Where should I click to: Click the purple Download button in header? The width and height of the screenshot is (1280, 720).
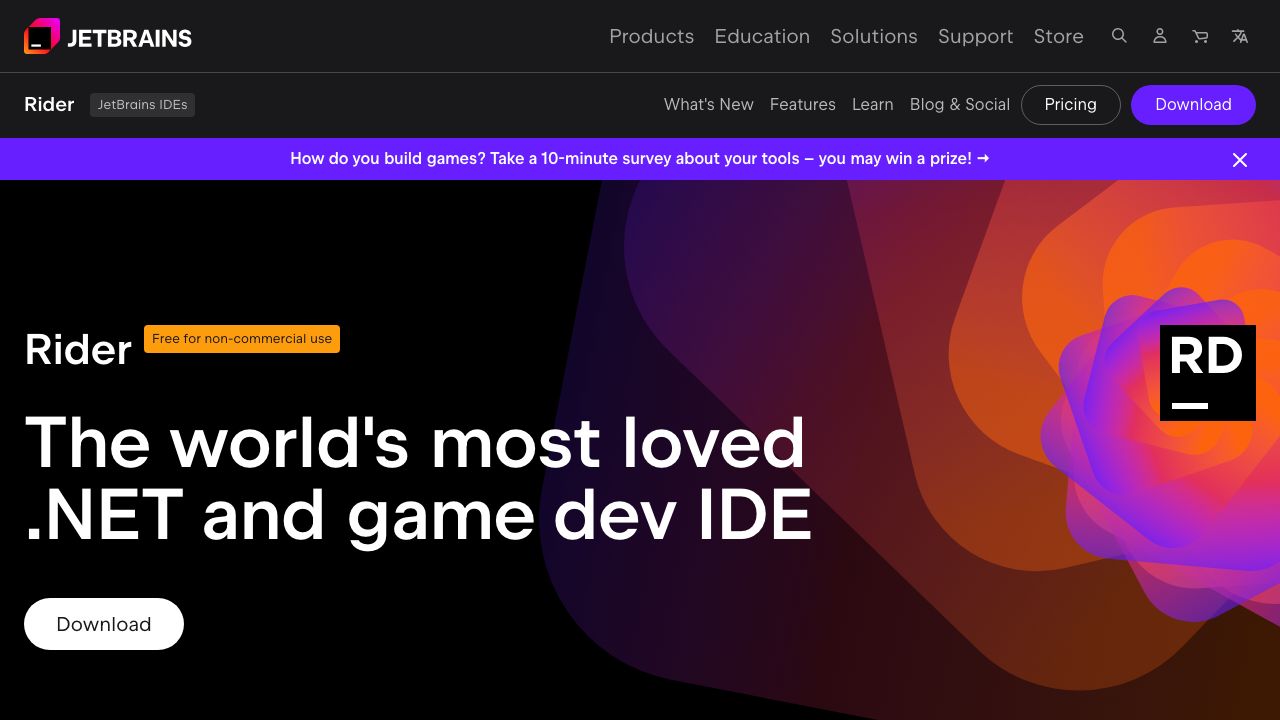pyautogui.click(x=1193, y=105)
